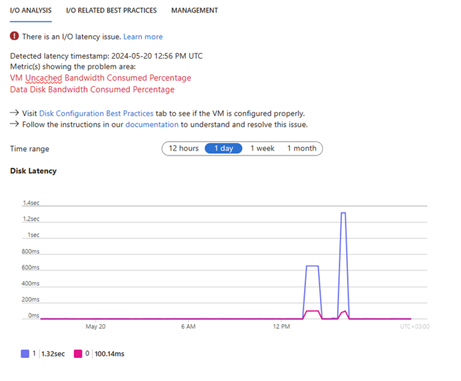Click VM Uncached Bandwidth Consumed Percentage metric
This screenshot has height=381, width=461.
pos(101,78)
